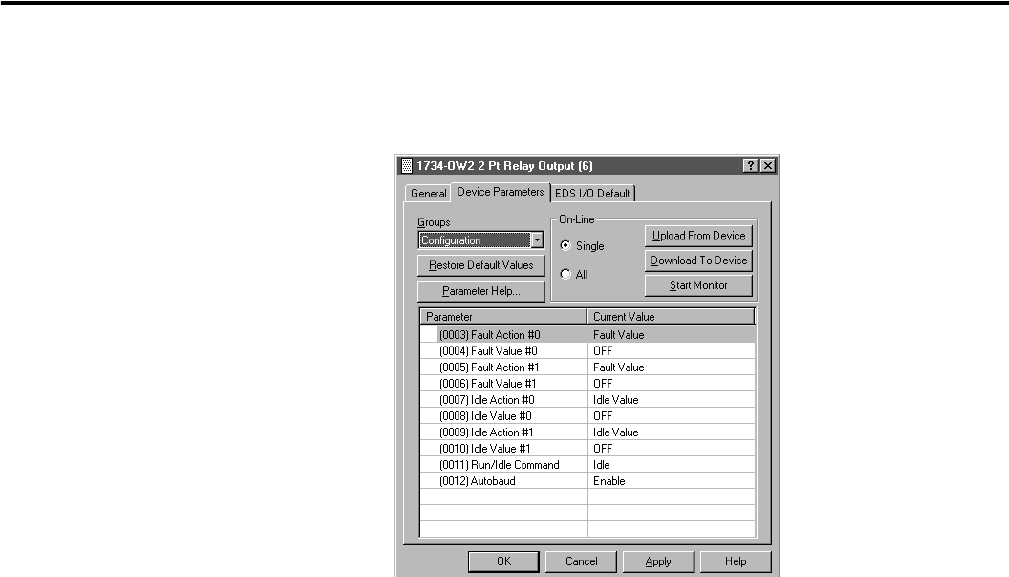Select the All radio button
Viewport: 1009px width, 577px height.
tap(566, 275)
